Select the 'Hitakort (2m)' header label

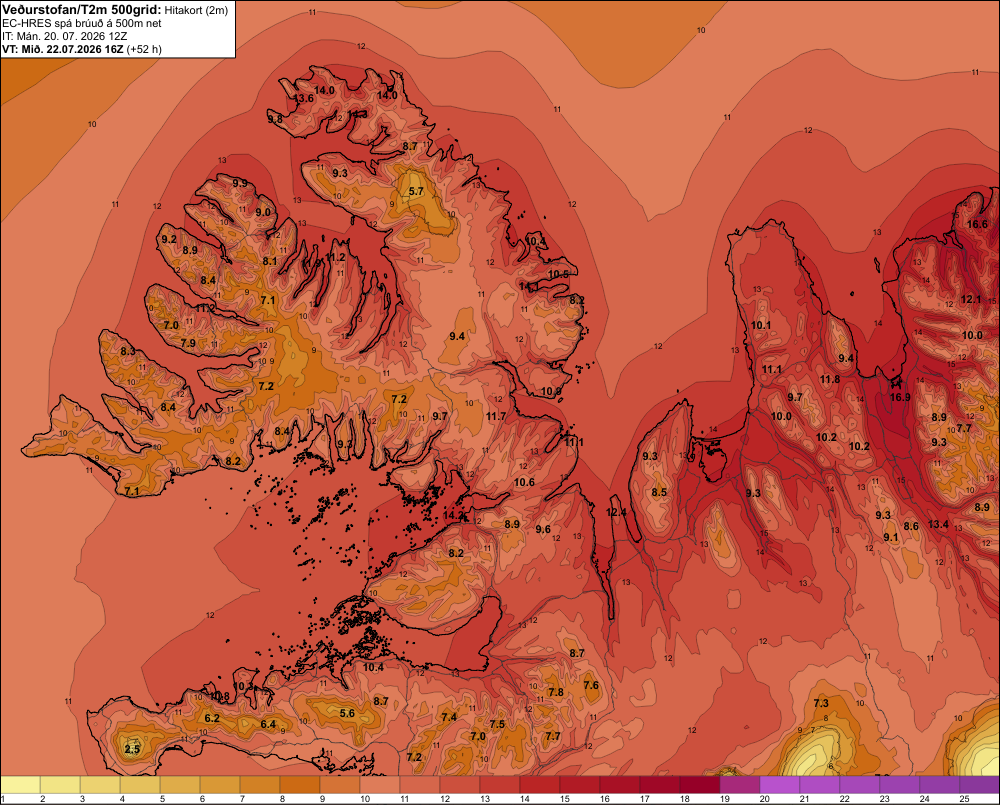[196, 10]
